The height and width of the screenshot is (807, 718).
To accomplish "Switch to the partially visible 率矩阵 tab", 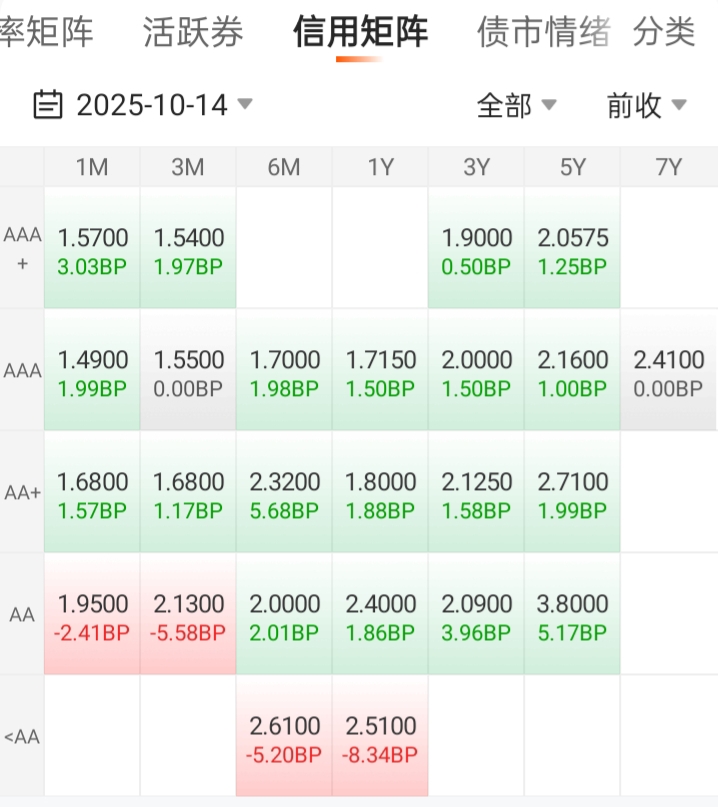I will [46, 32].
